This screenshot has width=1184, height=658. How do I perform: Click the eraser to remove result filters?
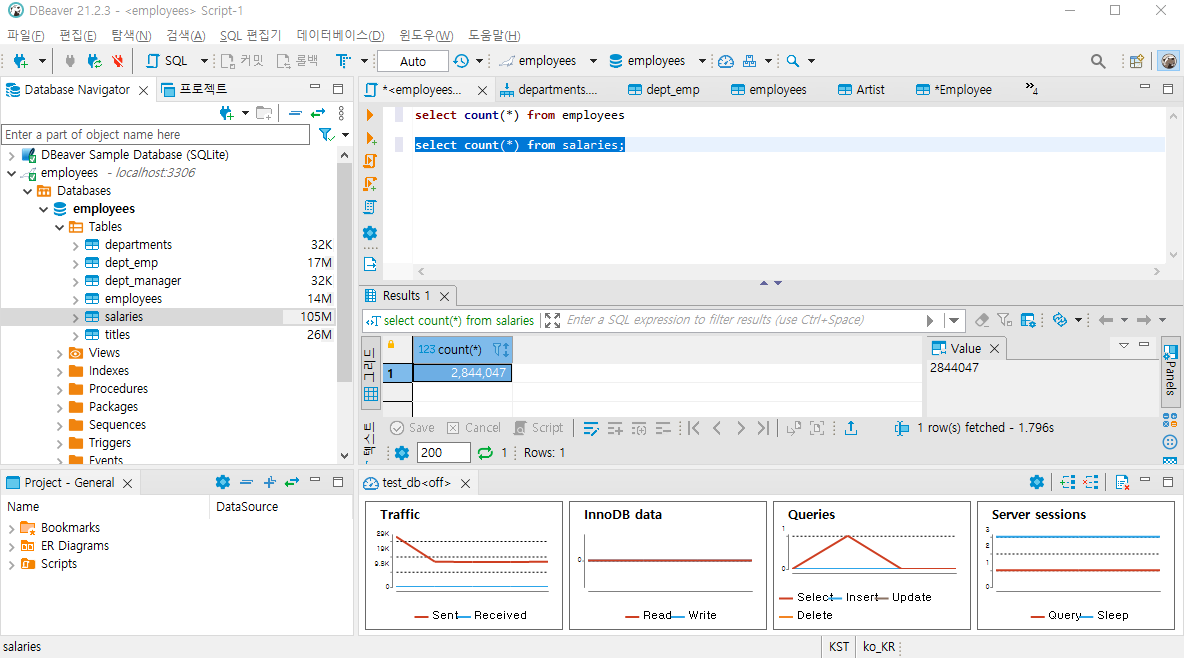(x=982, y=320)
